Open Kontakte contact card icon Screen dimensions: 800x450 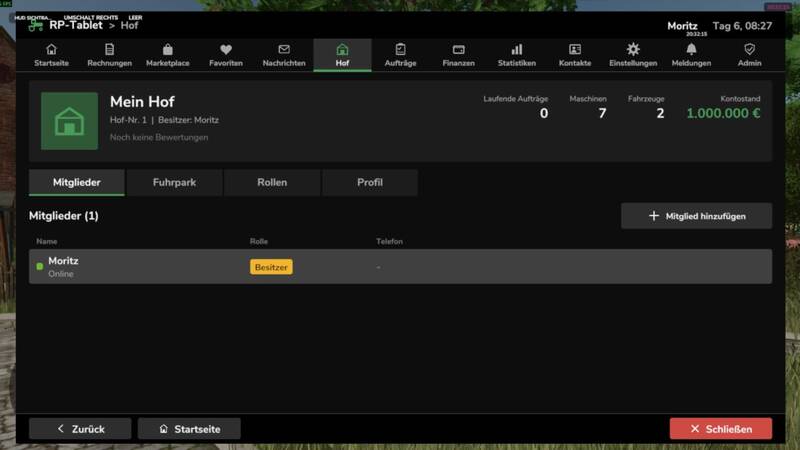click(x=575, y=49)
